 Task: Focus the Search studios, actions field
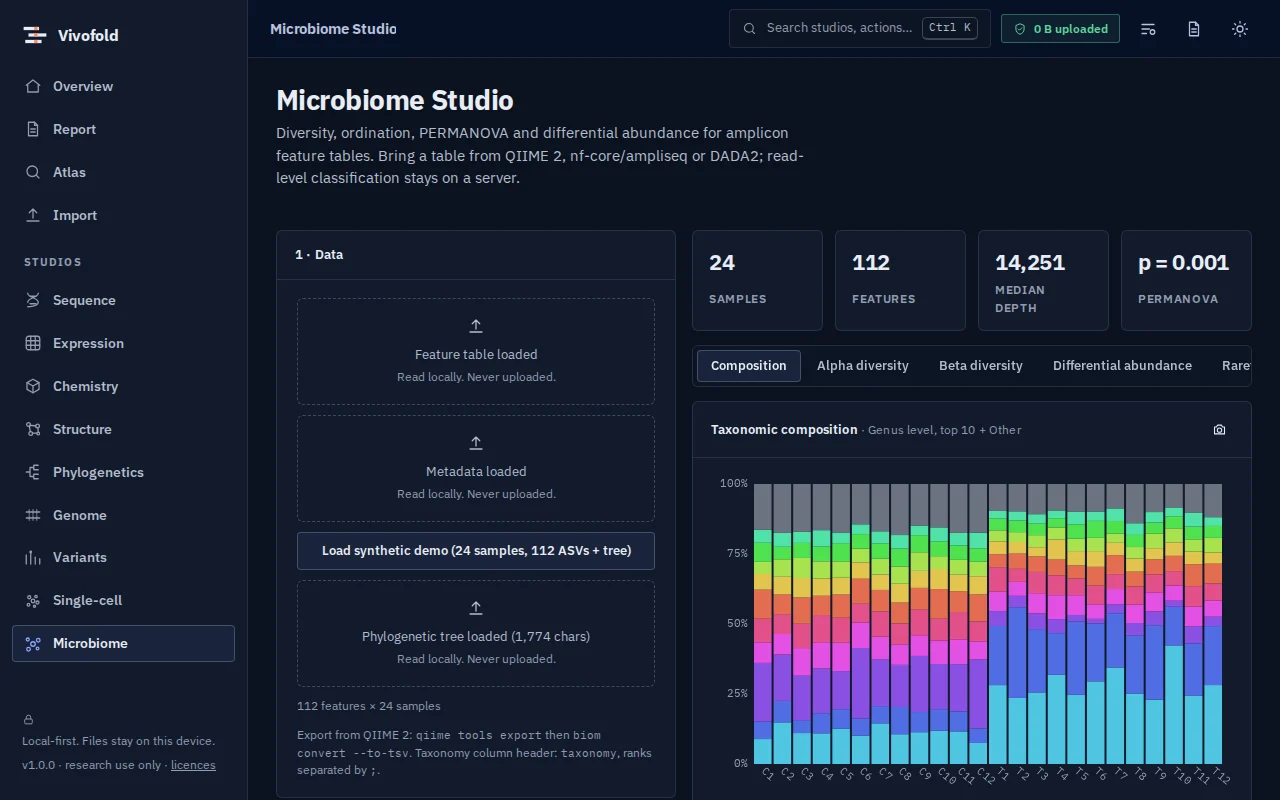click(x=859, y=28)
